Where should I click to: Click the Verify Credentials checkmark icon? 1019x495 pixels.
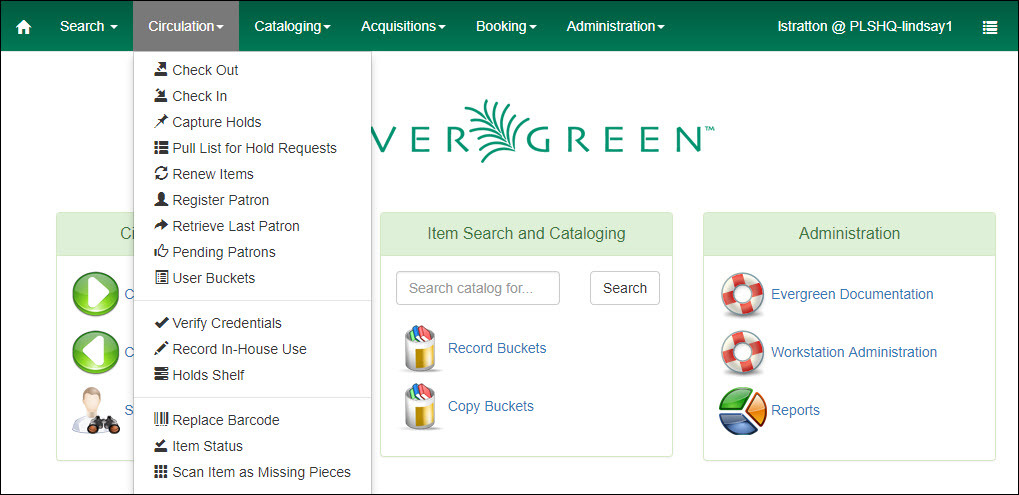click(x=161, y=323)
